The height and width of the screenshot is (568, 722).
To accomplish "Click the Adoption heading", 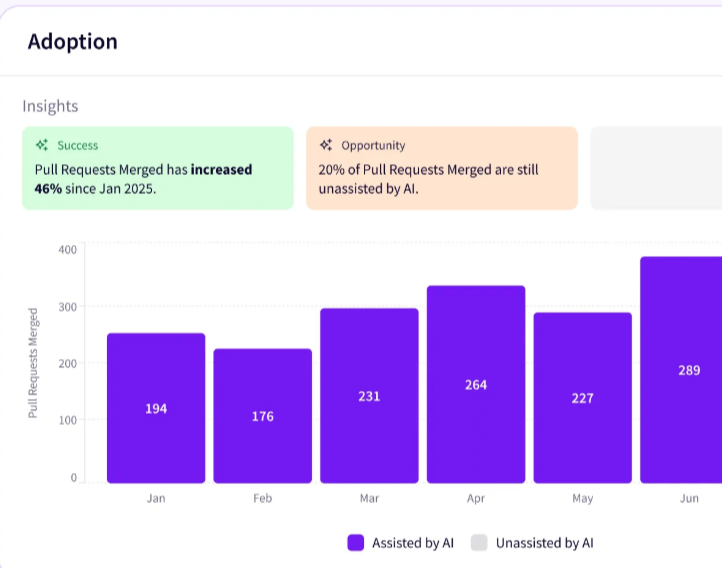I will (x=73, y=42).
